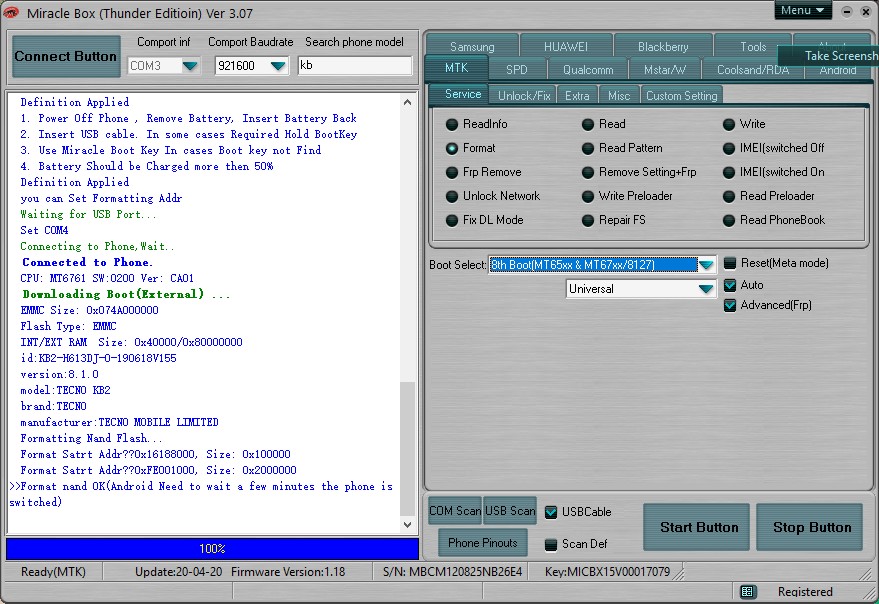
Task: Click the Take Screenshot tooltip button
Action: pos(829,56)
